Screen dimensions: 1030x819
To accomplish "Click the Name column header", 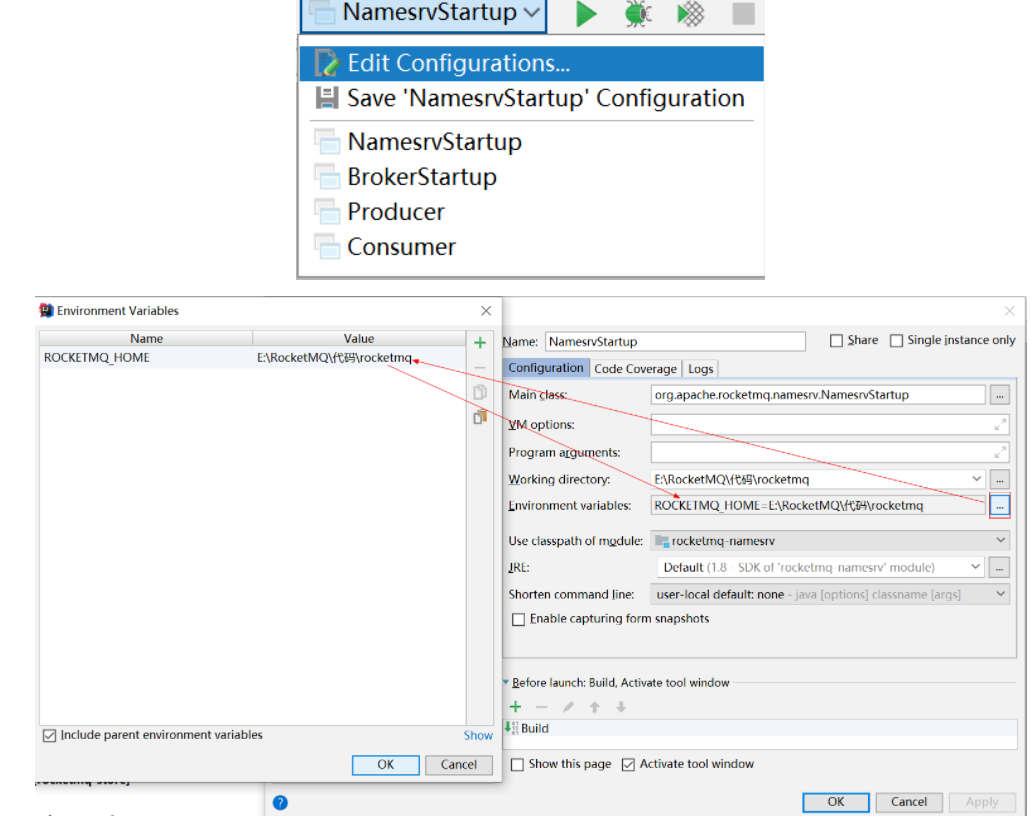I will (146, 339).
